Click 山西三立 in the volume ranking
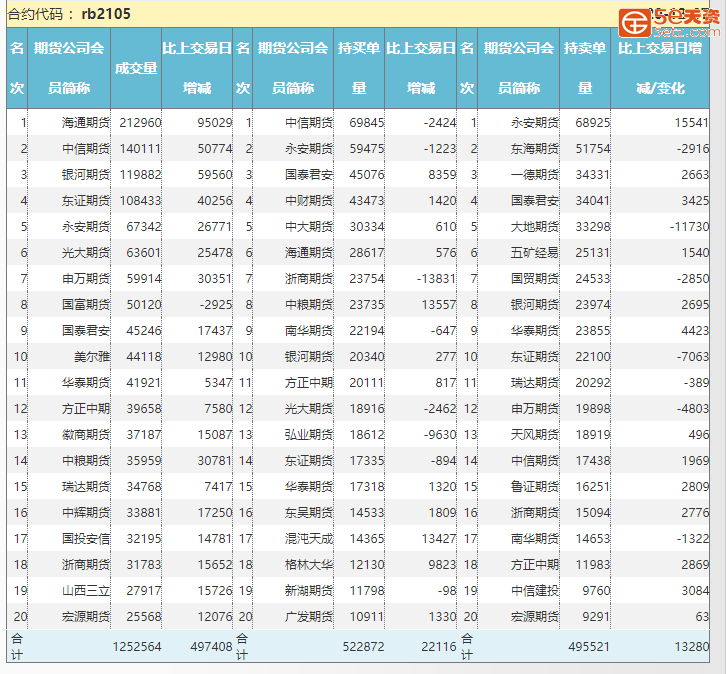Viewport: 726px width, 674px height. (x=86, y=591)
